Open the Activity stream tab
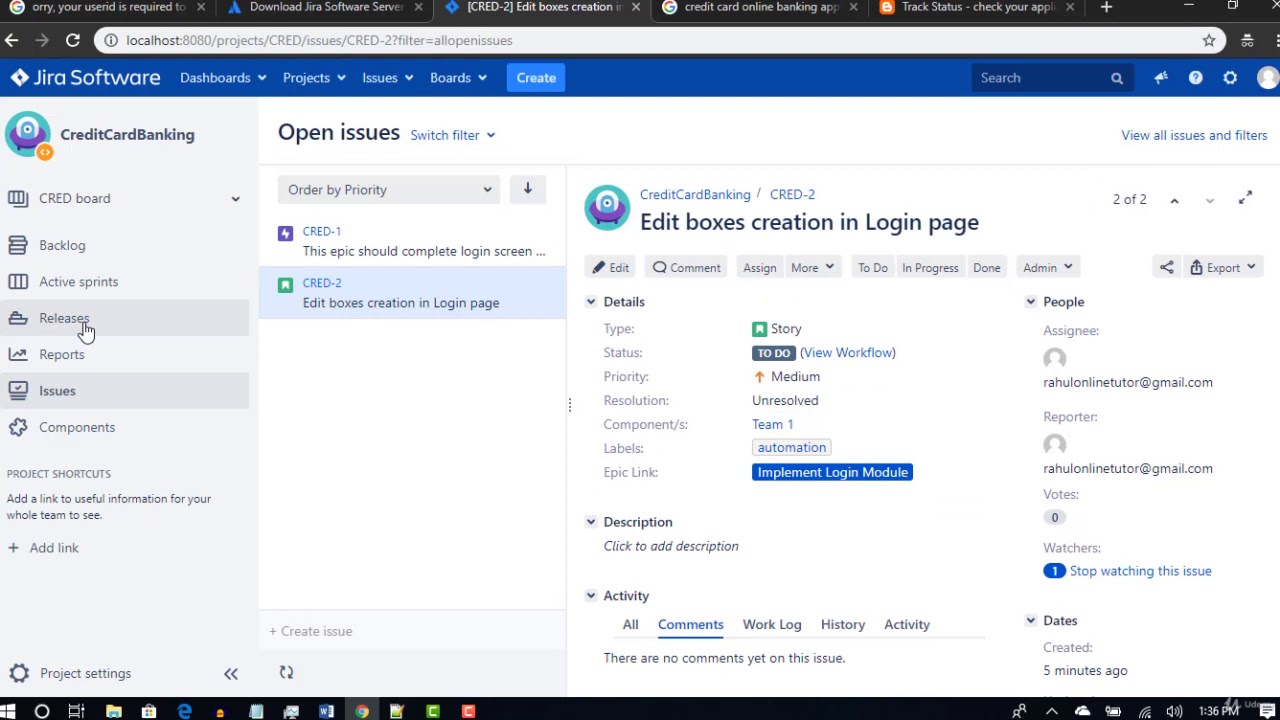 point(907,625)
